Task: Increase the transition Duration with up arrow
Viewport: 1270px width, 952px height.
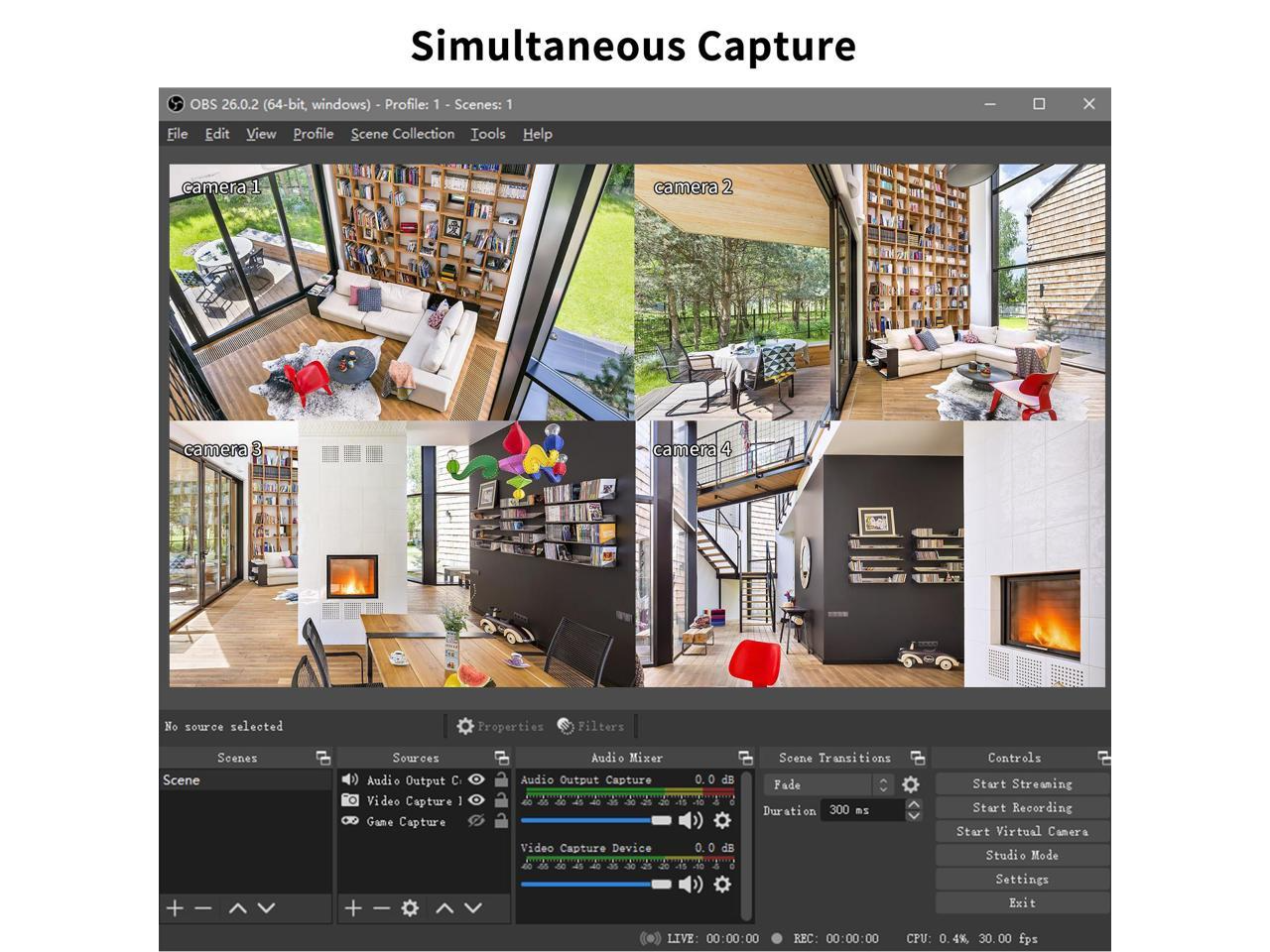Action: (x=914, y=804)
